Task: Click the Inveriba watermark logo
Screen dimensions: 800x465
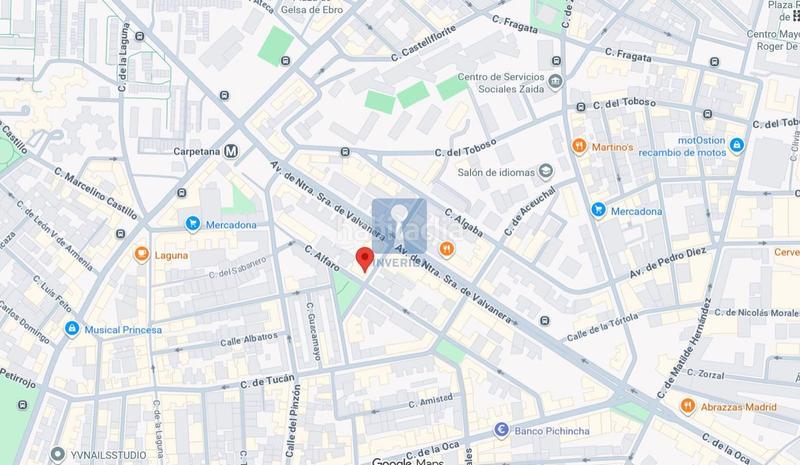Action: point(399,233)
